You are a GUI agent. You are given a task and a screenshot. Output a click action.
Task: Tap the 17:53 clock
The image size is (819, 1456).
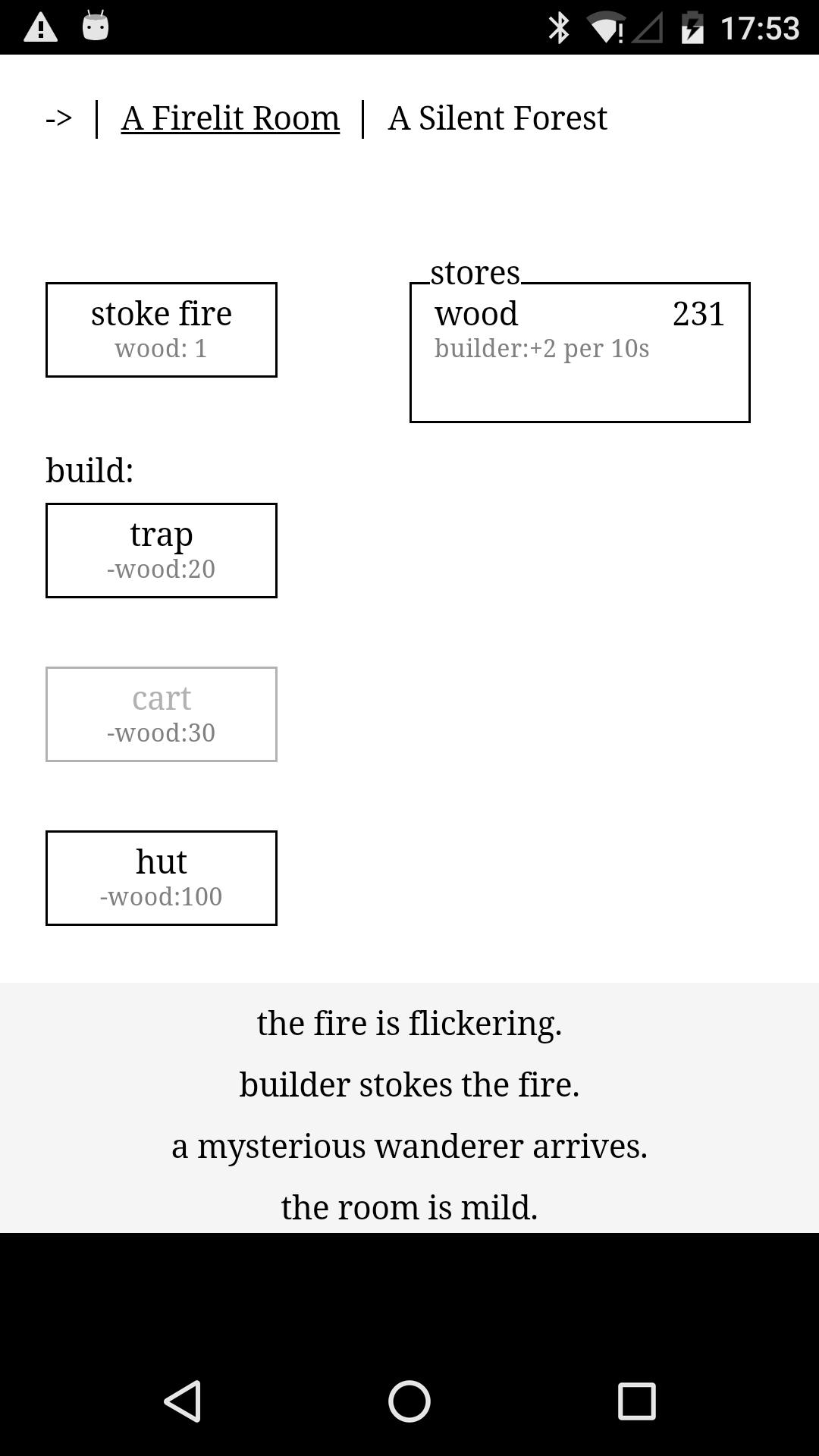759,29
